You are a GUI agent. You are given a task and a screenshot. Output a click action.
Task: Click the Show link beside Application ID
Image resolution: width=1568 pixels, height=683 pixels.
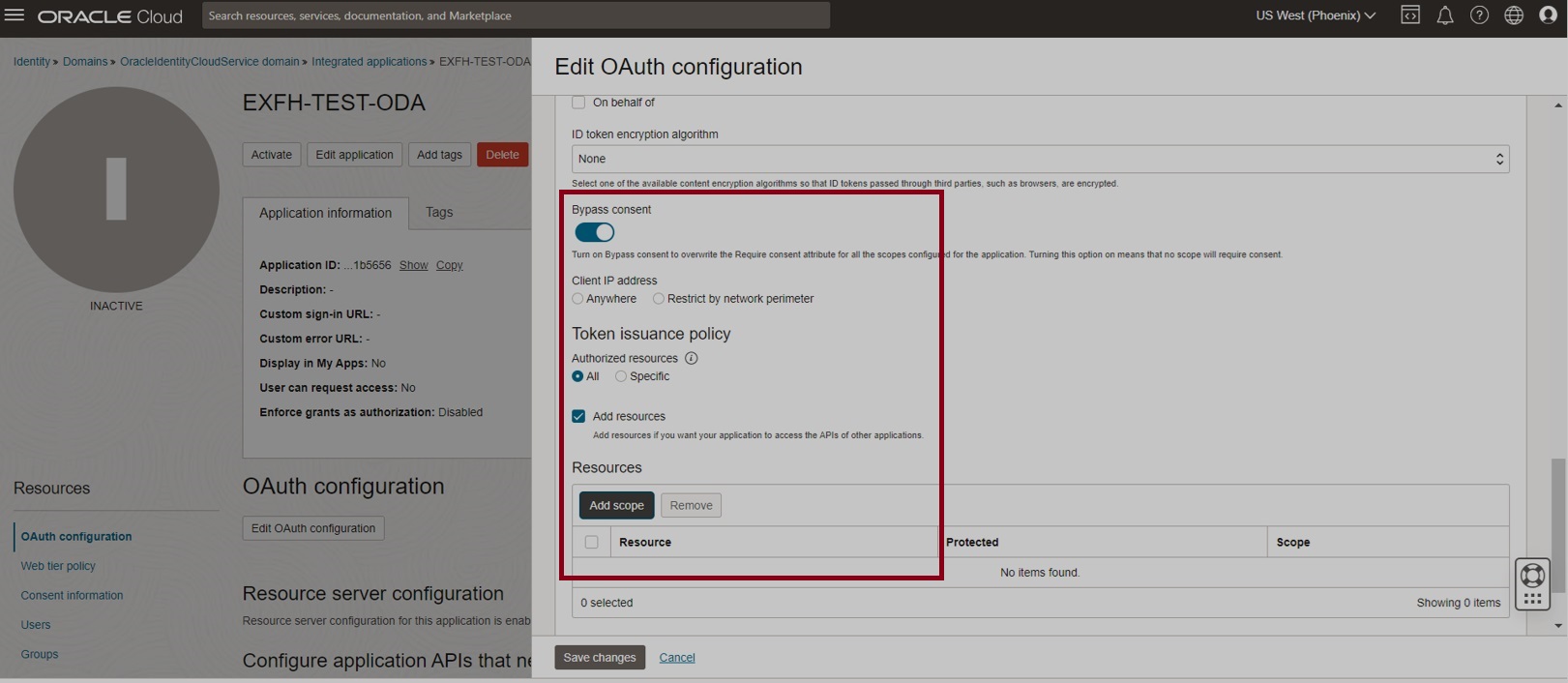pyautogui.click(x=413, y=265)
